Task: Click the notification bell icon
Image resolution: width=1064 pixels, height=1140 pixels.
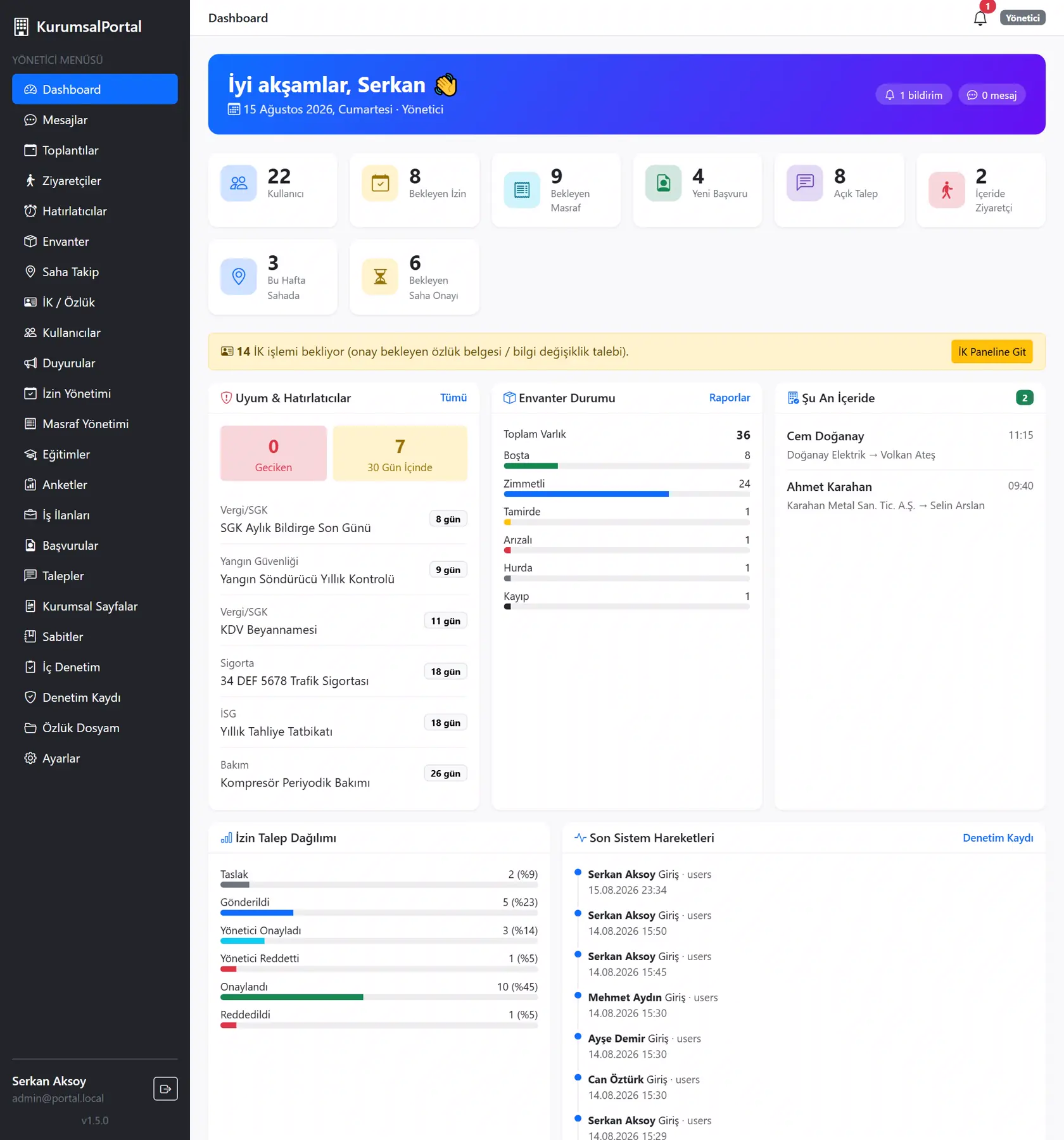Action: point(980,18)
